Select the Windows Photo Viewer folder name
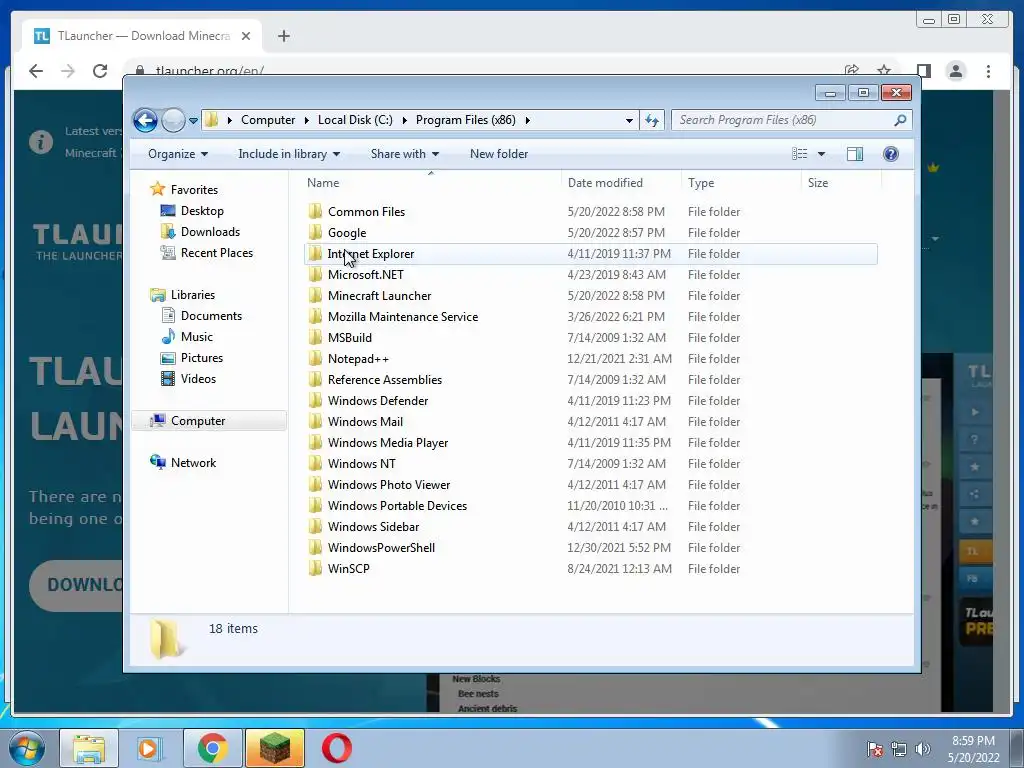The height and width of the screenshot is (768, 1024). pos(389,485)
